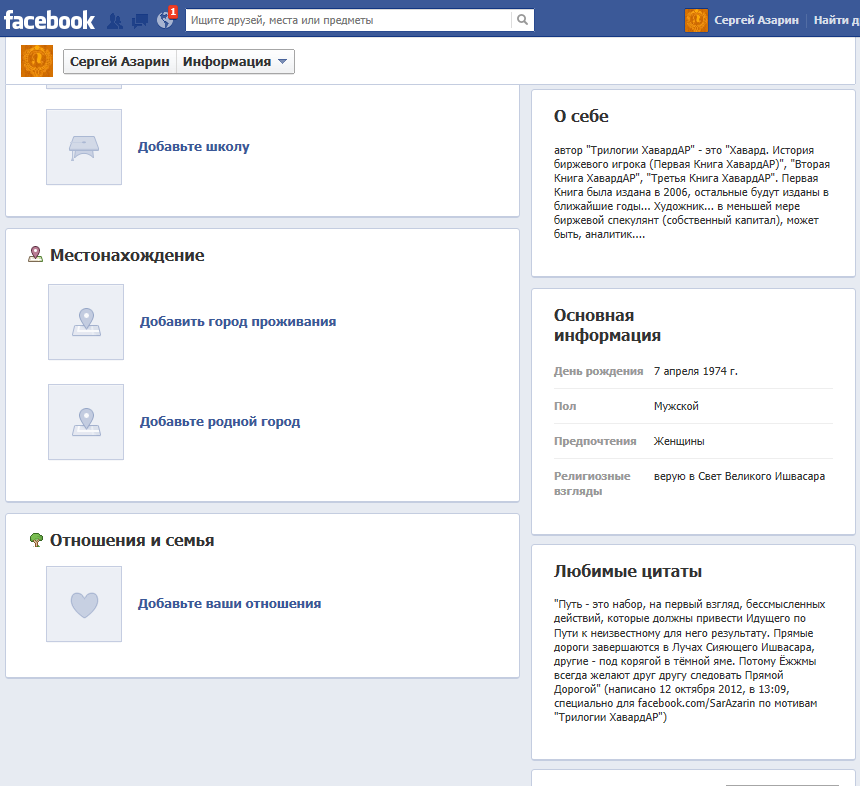The height and width of the screenshot is (786, 860).
Task: Click the О себе heading
Action: (x=581, y=116)
